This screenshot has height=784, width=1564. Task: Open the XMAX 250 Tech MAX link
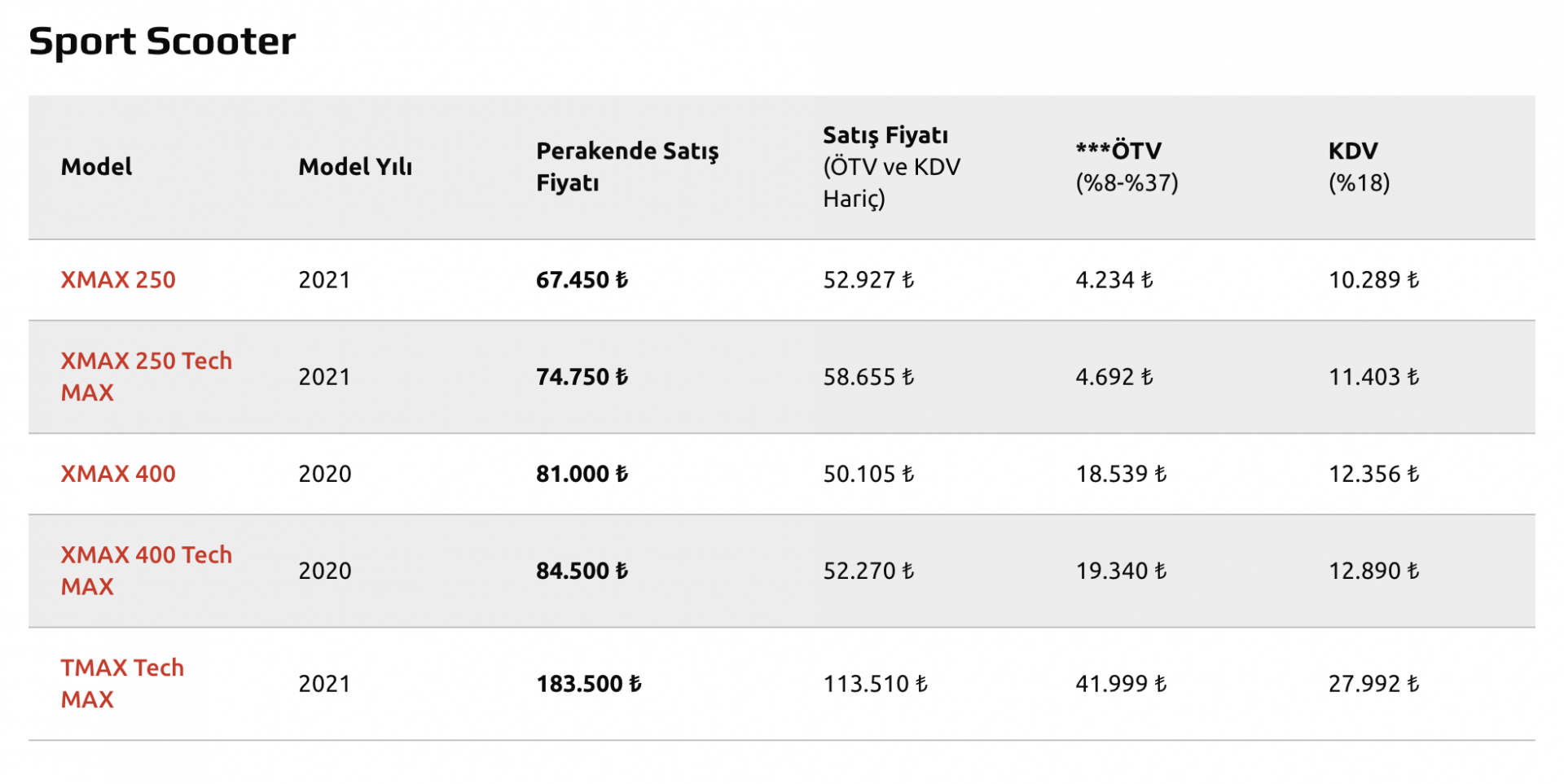point(147,376)
